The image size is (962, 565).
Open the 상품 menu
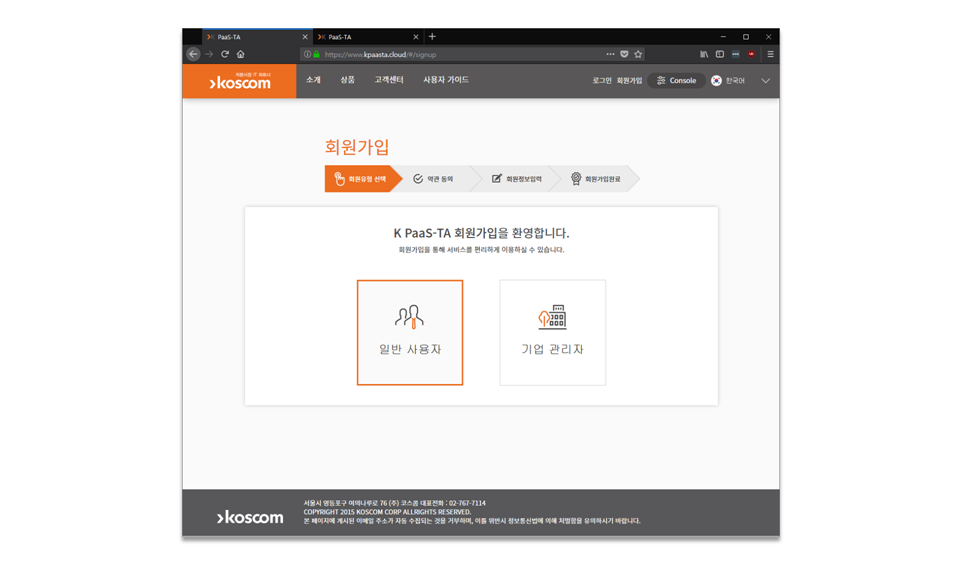point(347,80)
